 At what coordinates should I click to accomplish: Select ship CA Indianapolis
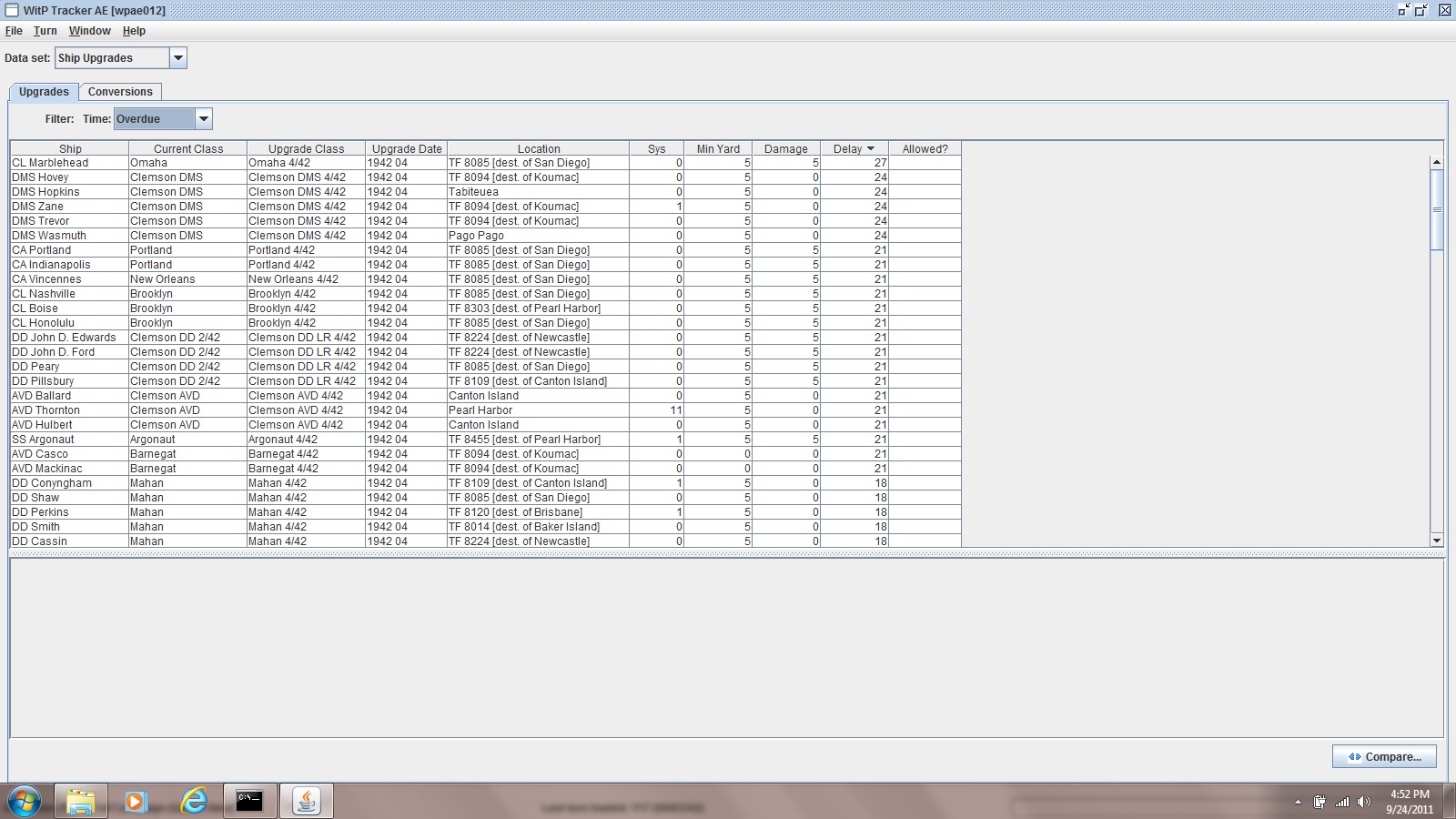coord(70,265)
